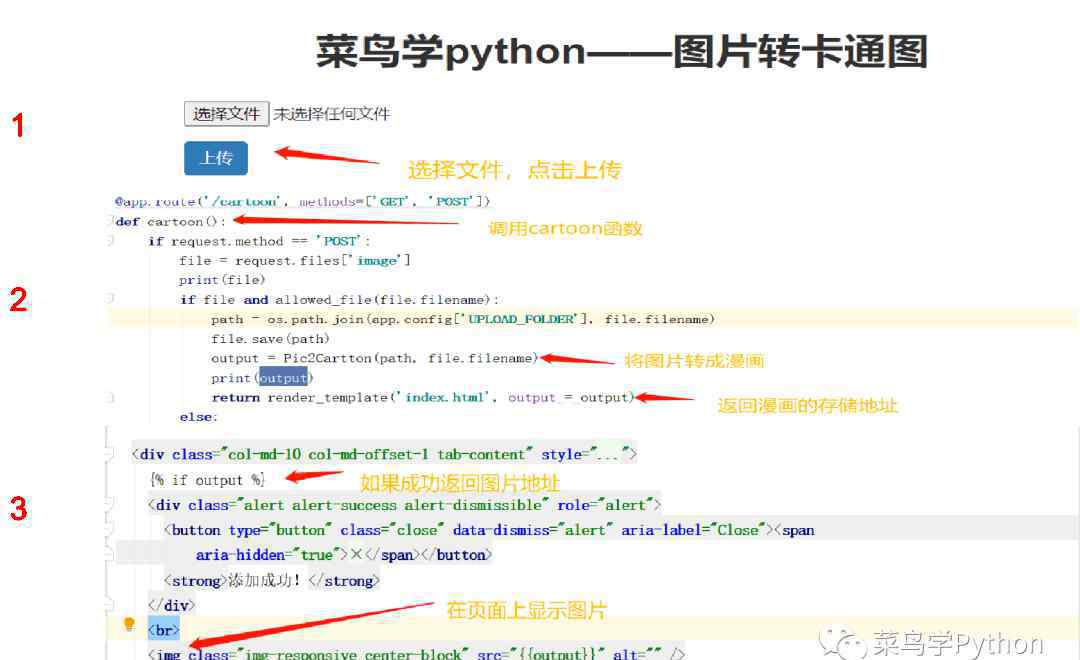1080x660 pixels.
Task: Click the 'path = os.path.join(...)' code line
Action: [x=463, y=319]
